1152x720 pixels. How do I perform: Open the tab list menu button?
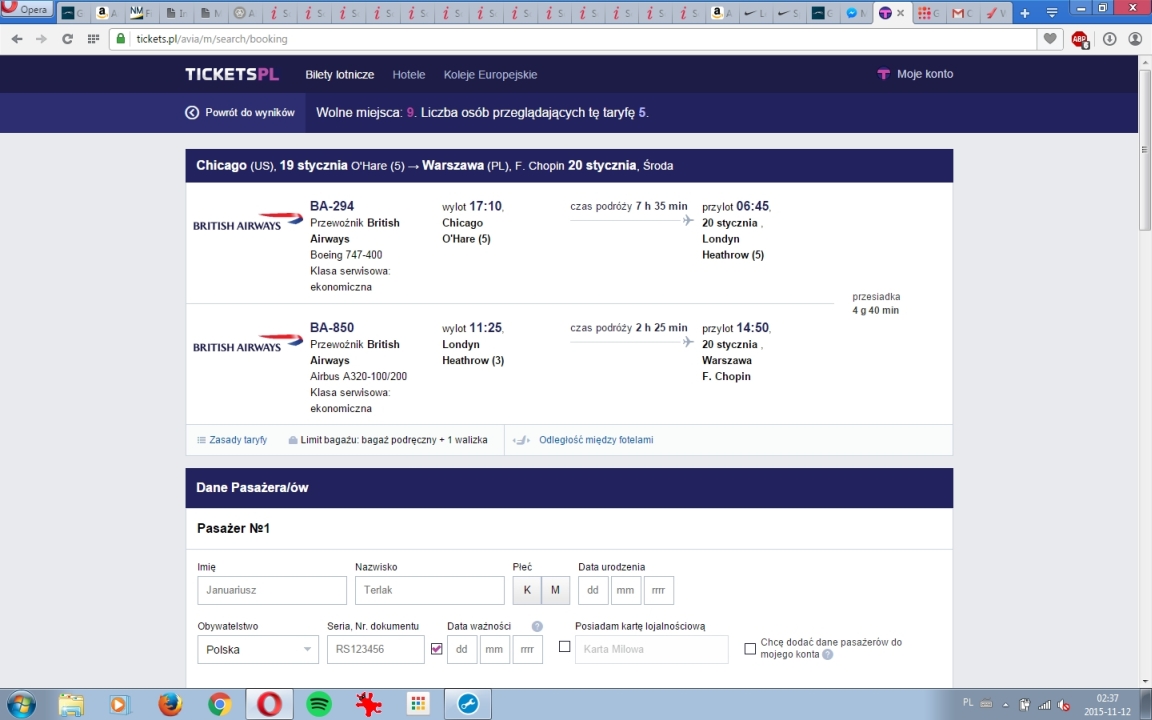(1052, 12)
